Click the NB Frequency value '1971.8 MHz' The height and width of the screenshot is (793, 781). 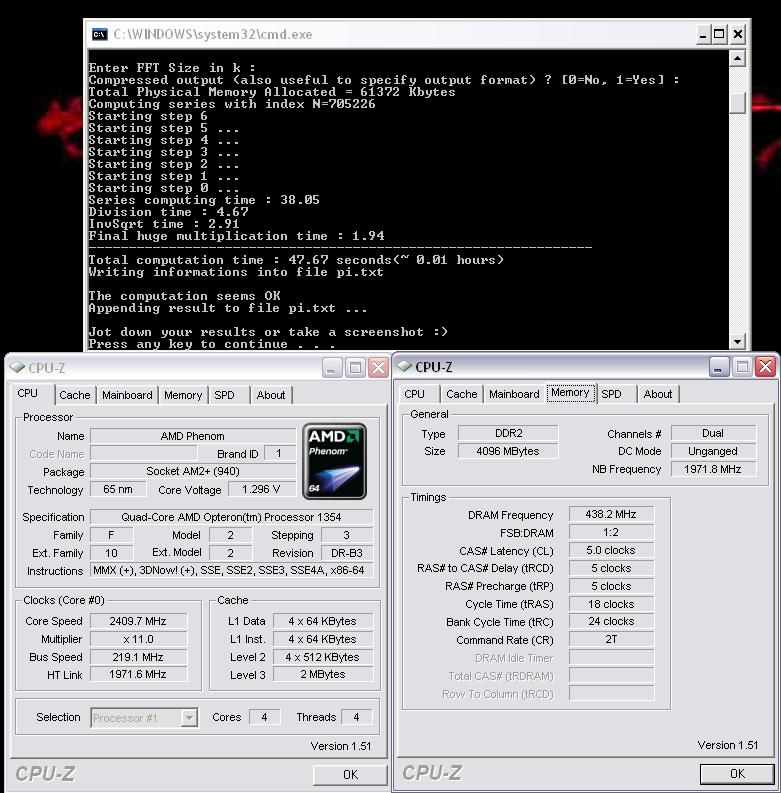coord(713,469)
